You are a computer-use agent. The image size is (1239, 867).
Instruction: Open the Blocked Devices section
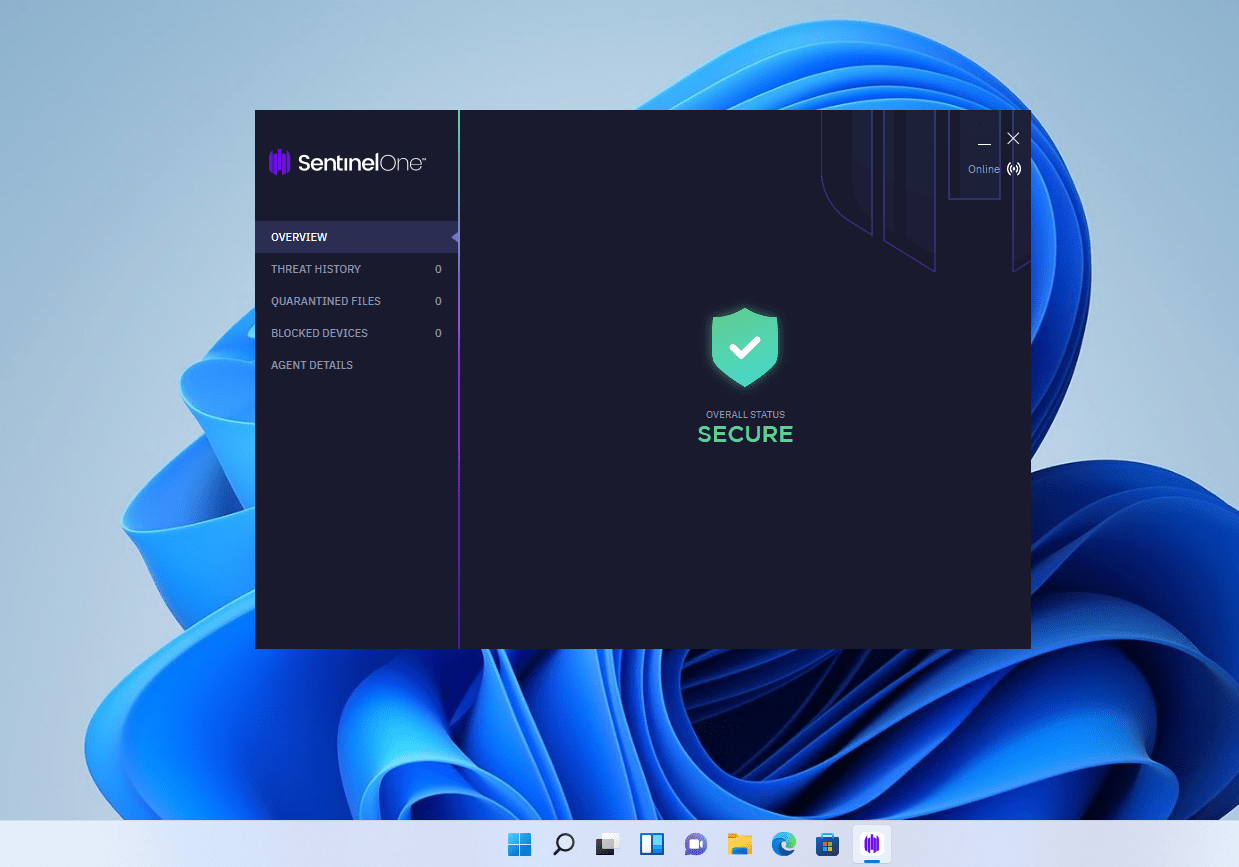319,332
